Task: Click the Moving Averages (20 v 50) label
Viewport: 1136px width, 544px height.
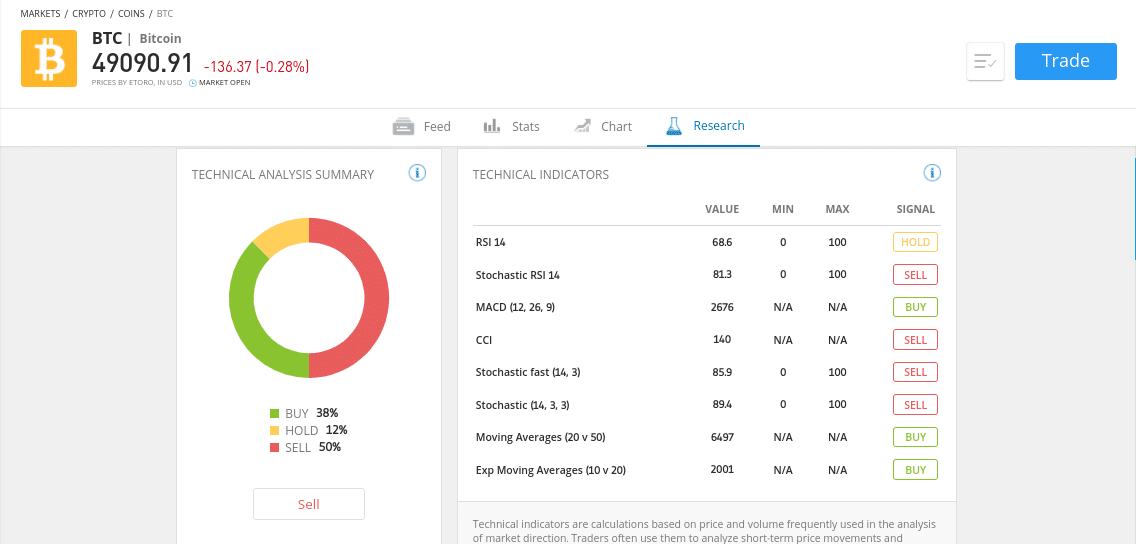Action: (540, 438)
